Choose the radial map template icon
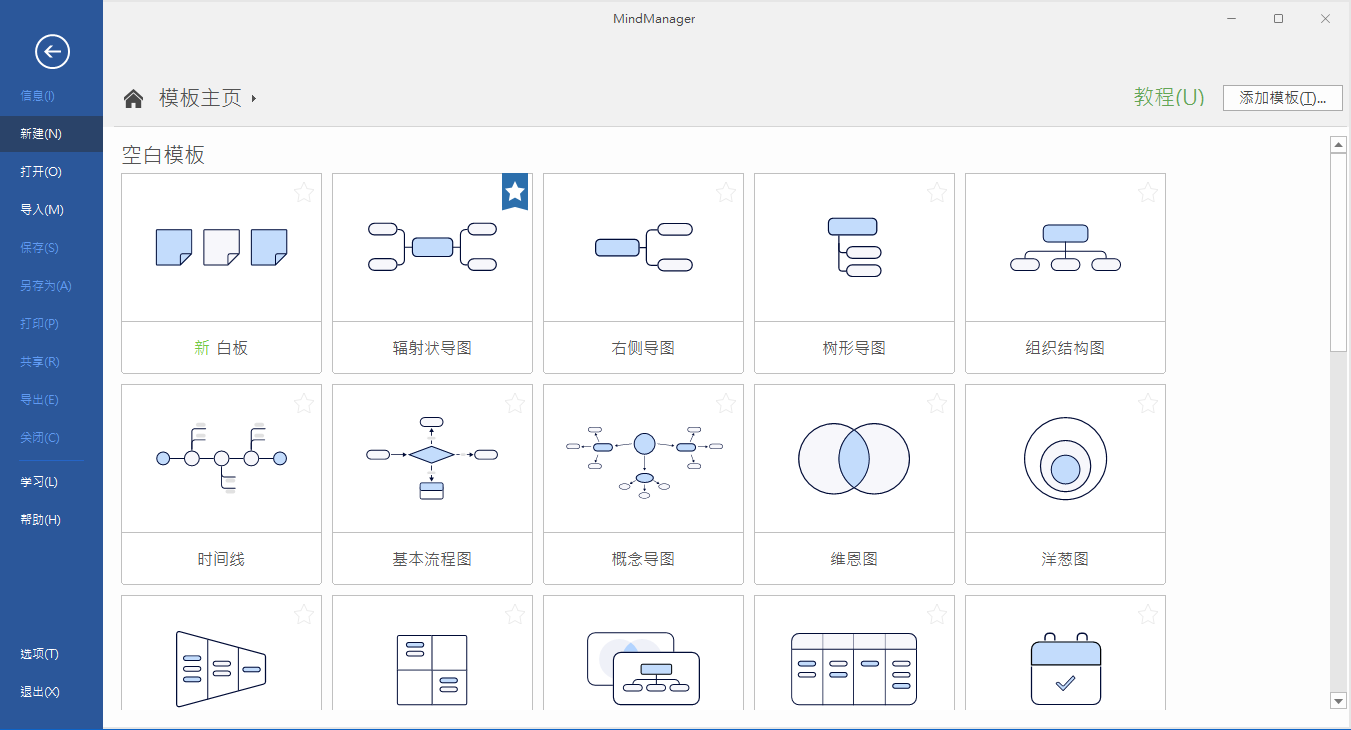The image size is (1351, 730). click(x=432, y=247)
